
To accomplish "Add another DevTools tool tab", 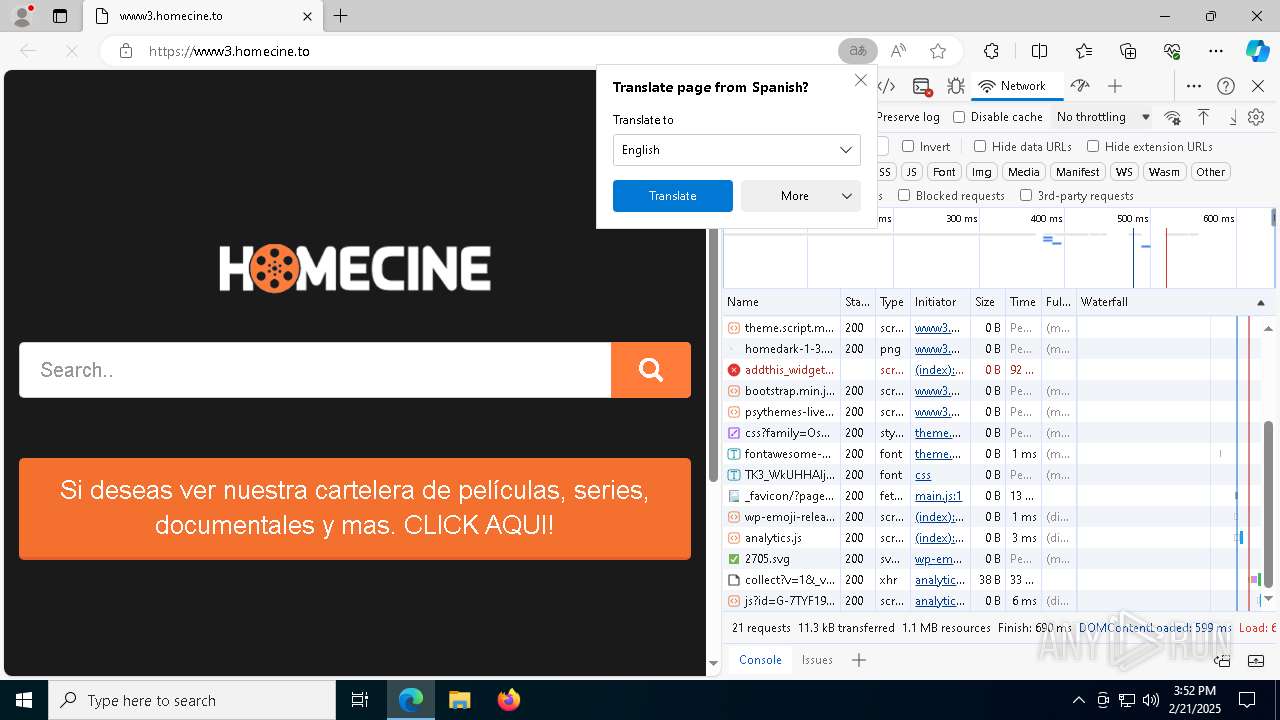I will click(1115, 86).
